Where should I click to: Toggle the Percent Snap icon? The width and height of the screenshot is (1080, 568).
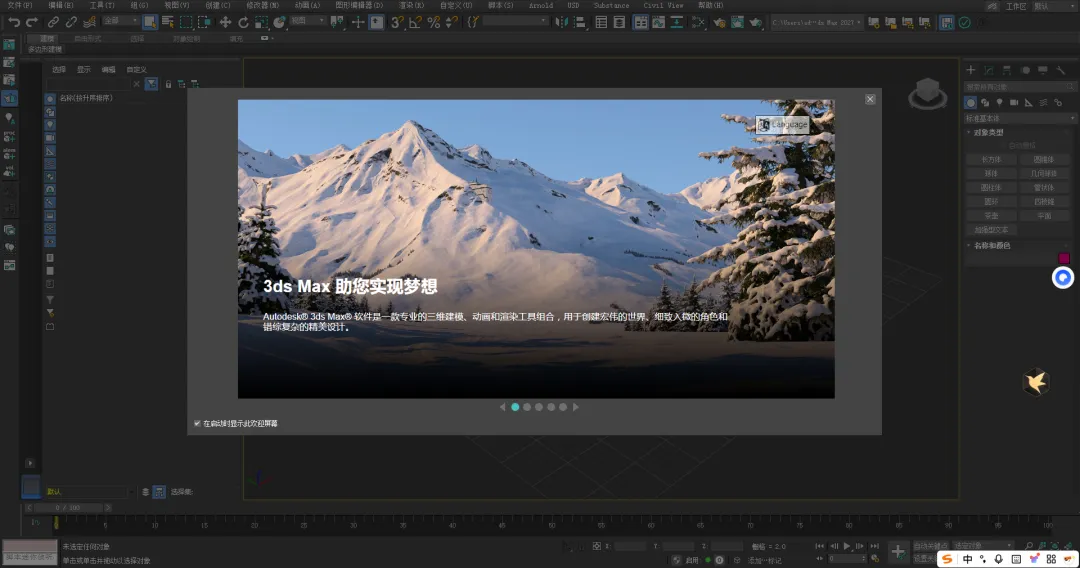[433, 23]
